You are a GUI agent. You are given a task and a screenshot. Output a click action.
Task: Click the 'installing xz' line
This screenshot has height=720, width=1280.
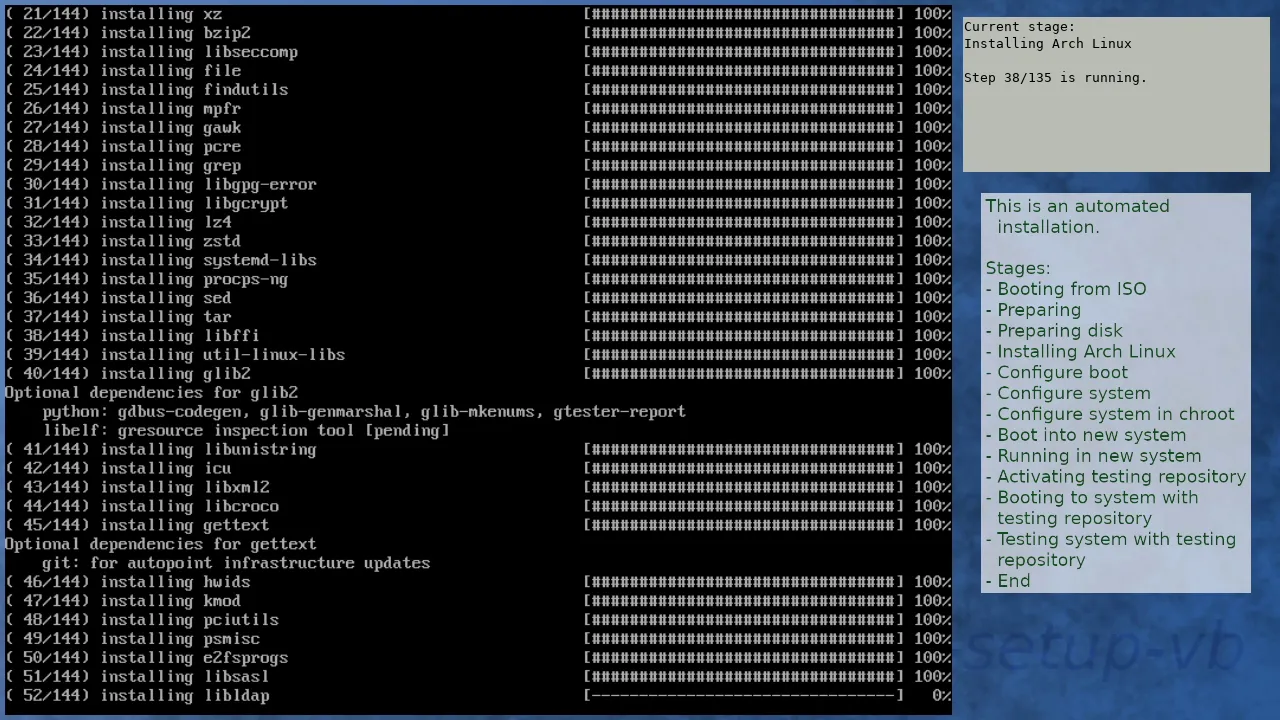click(478, 14)
